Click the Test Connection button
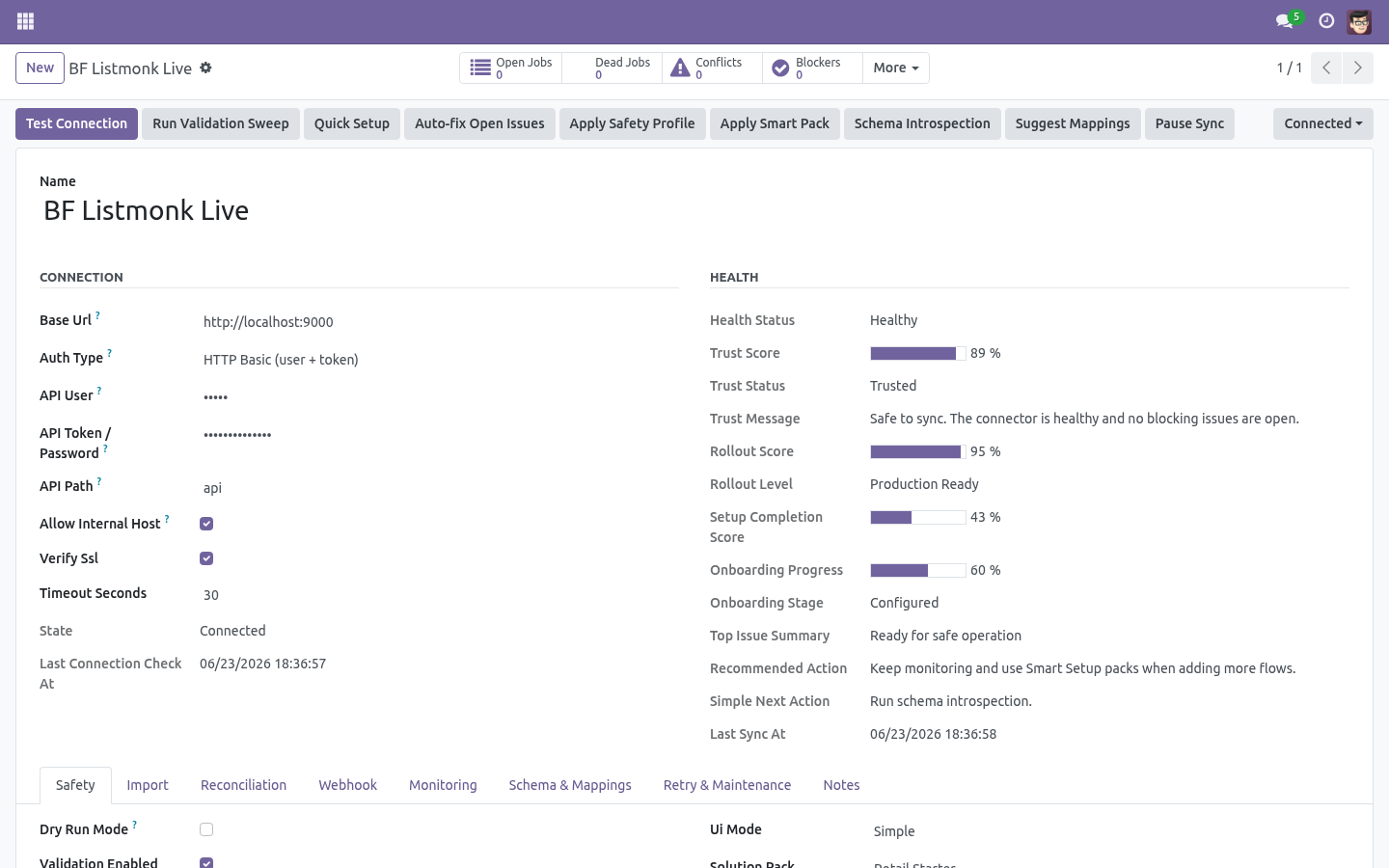 (77, 123)
